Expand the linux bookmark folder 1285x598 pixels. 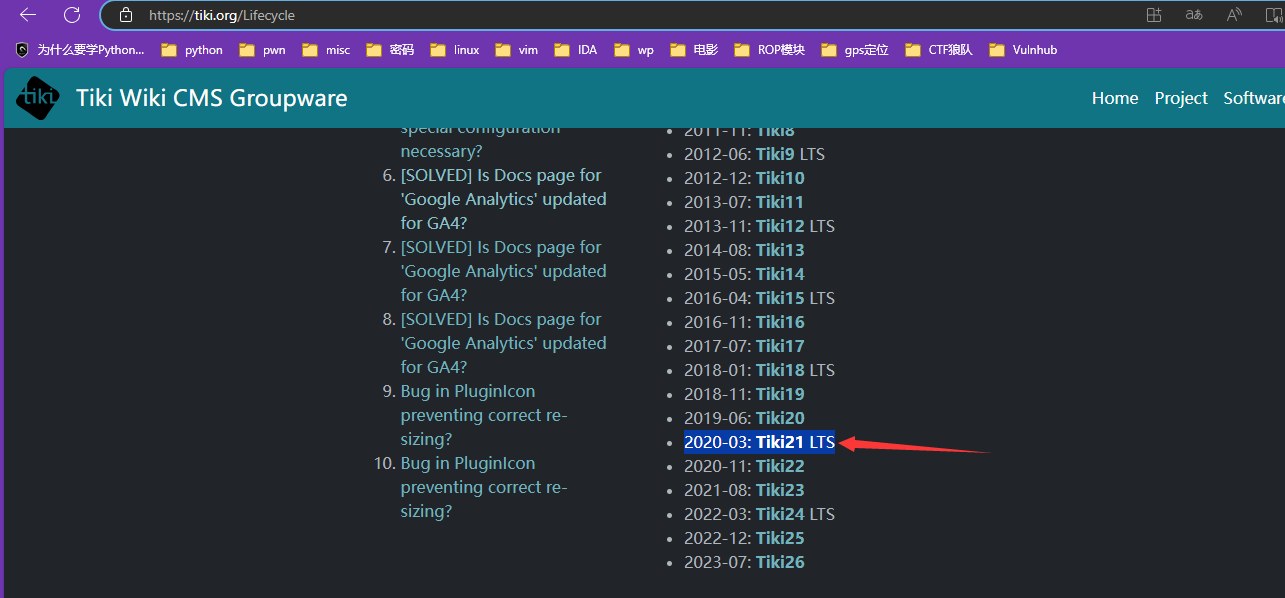tap(454, 50)
